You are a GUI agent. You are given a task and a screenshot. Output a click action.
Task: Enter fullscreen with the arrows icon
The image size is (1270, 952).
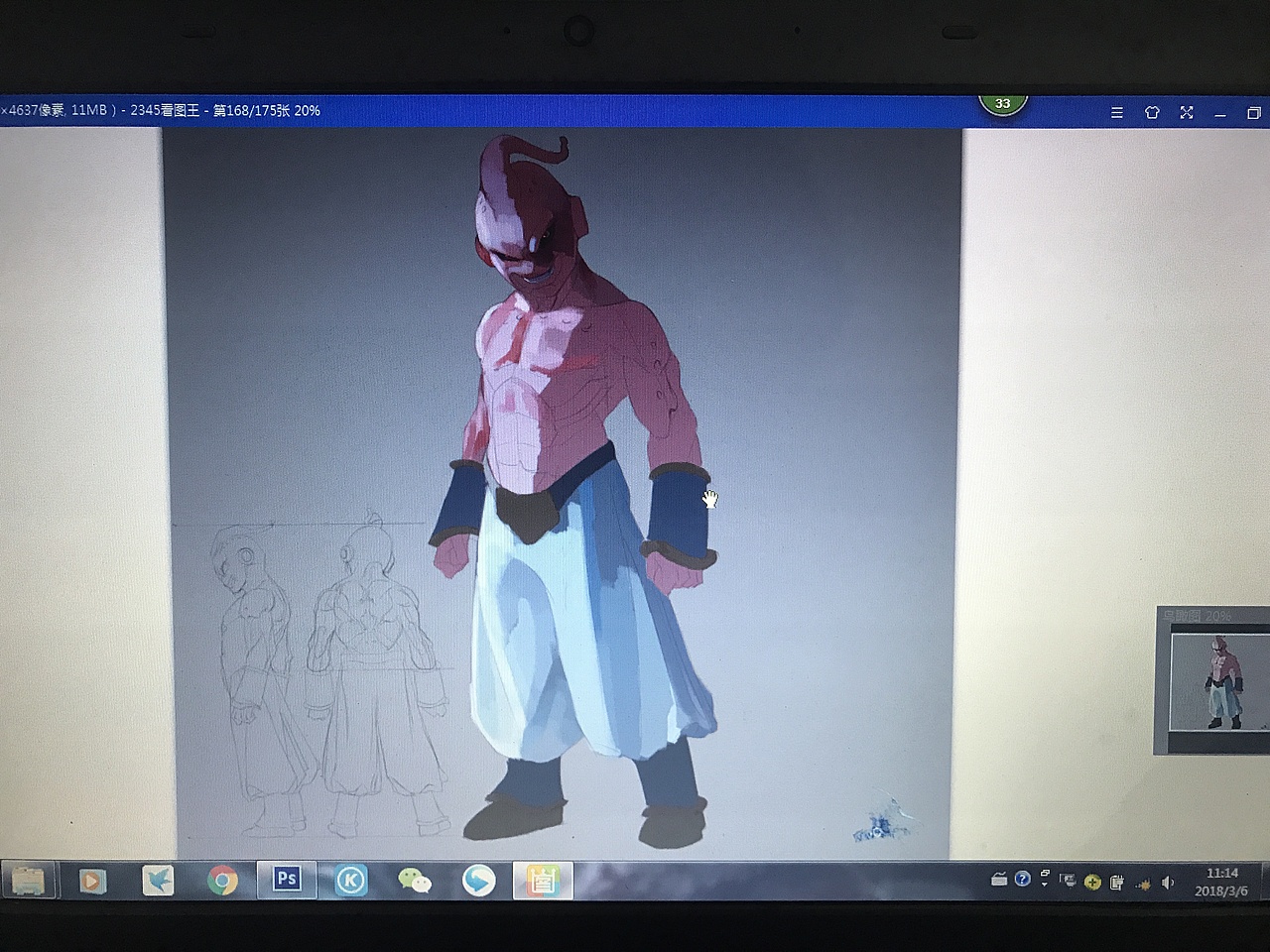tap(1187, 113)
